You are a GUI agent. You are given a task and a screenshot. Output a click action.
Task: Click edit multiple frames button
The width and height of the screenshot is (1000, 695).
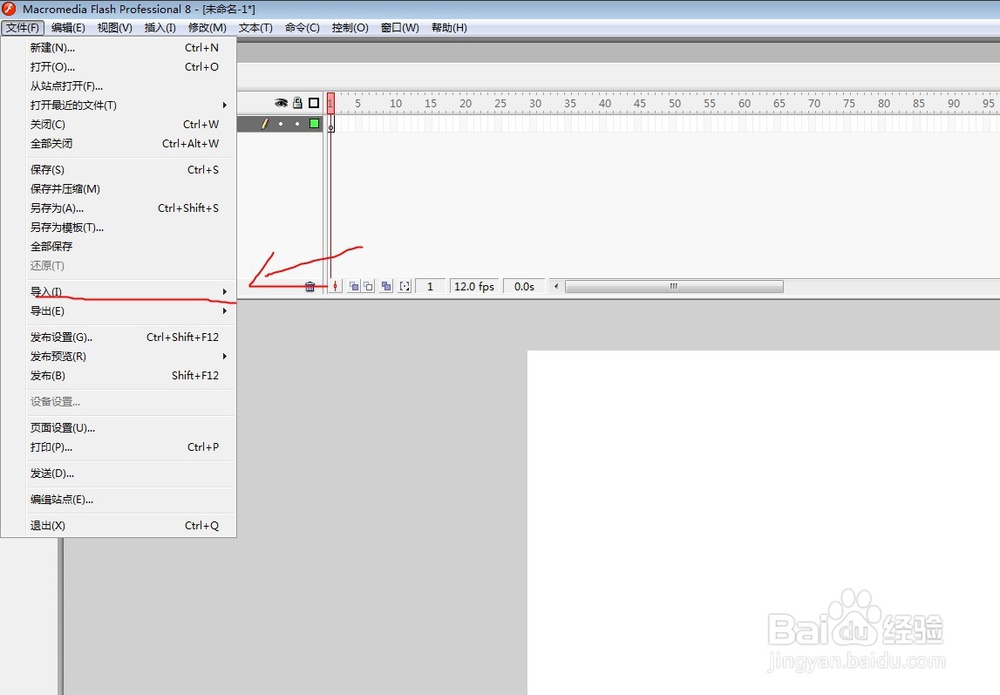coord(386,286)
